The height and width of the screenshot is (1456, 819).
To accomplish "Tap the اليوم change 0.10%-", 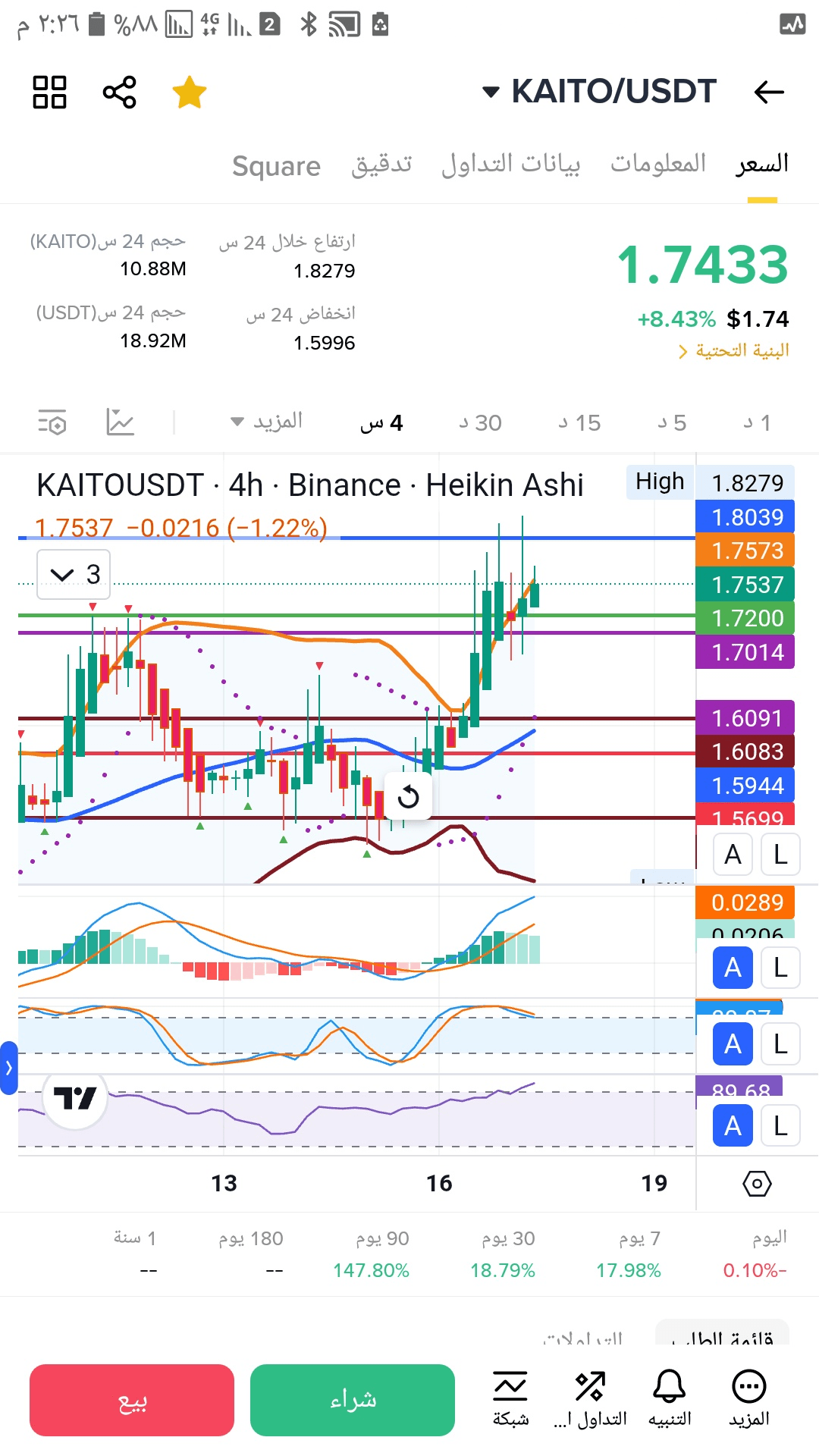I will 755,1270.
